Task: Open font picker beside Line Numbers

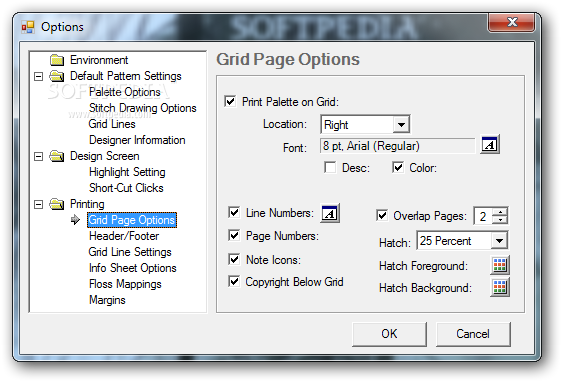Action: (330, 214)
